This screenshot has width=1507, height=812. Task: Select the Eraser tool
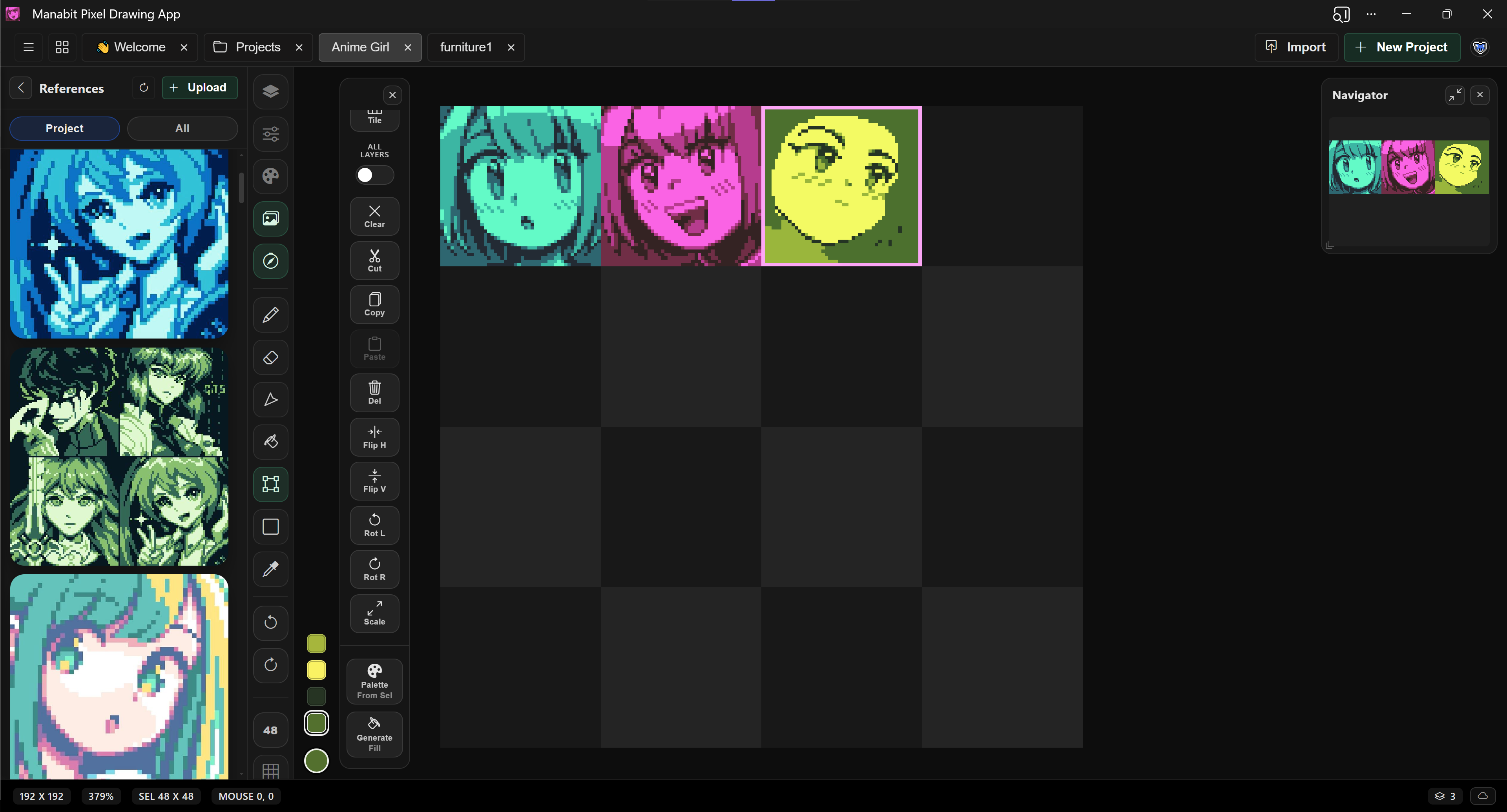(x=270, y=357)
